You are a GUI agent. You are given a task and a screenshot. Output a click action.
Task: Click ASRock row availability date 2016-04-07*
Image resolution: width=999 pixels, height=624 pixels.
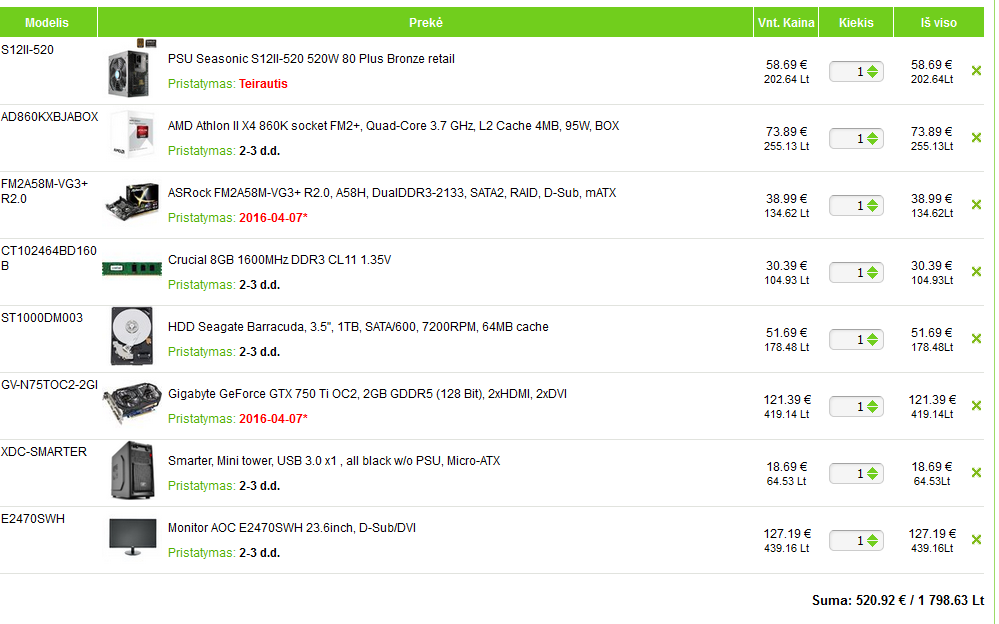click(x=273, y=217)
